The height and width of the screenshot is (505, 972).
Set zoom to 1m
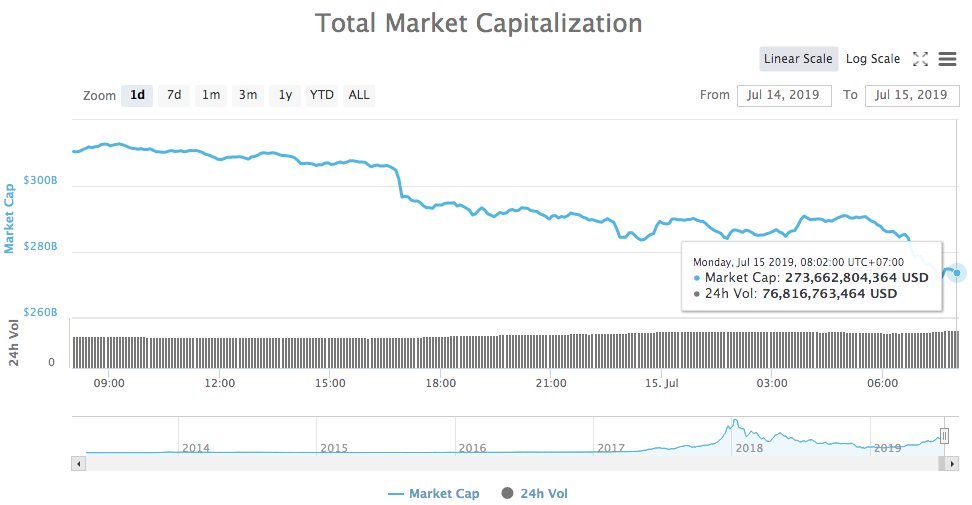(x=211, y=95)
